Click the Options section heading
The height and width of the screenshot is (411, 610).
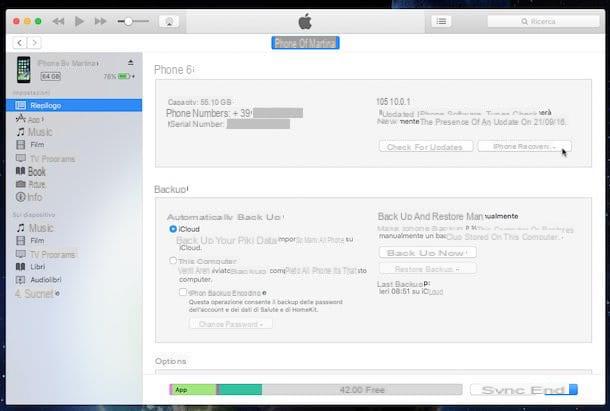pyautogui.click(x=170, y=362)
